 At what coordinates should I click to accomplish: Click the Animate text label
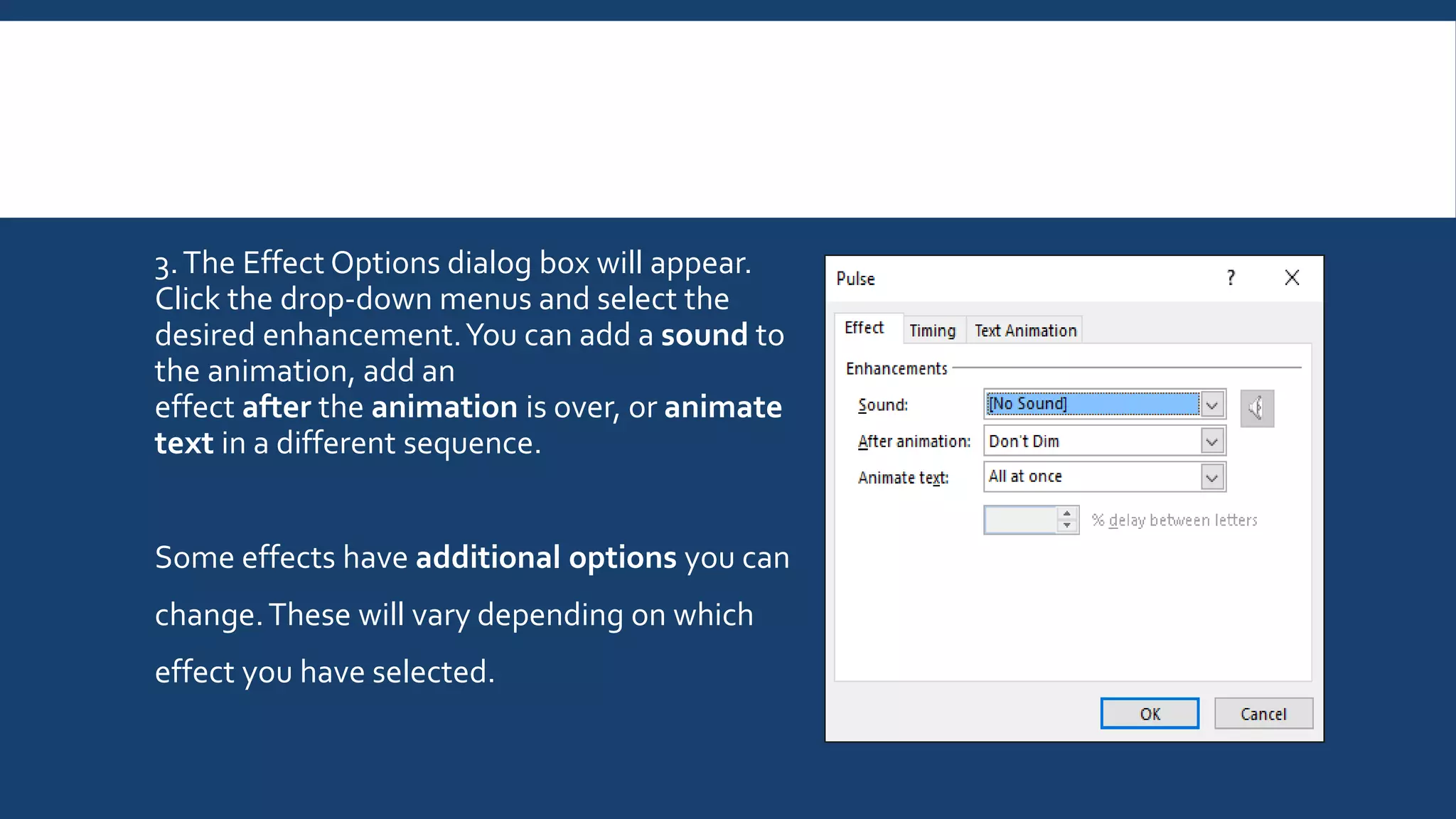point(903,478)
